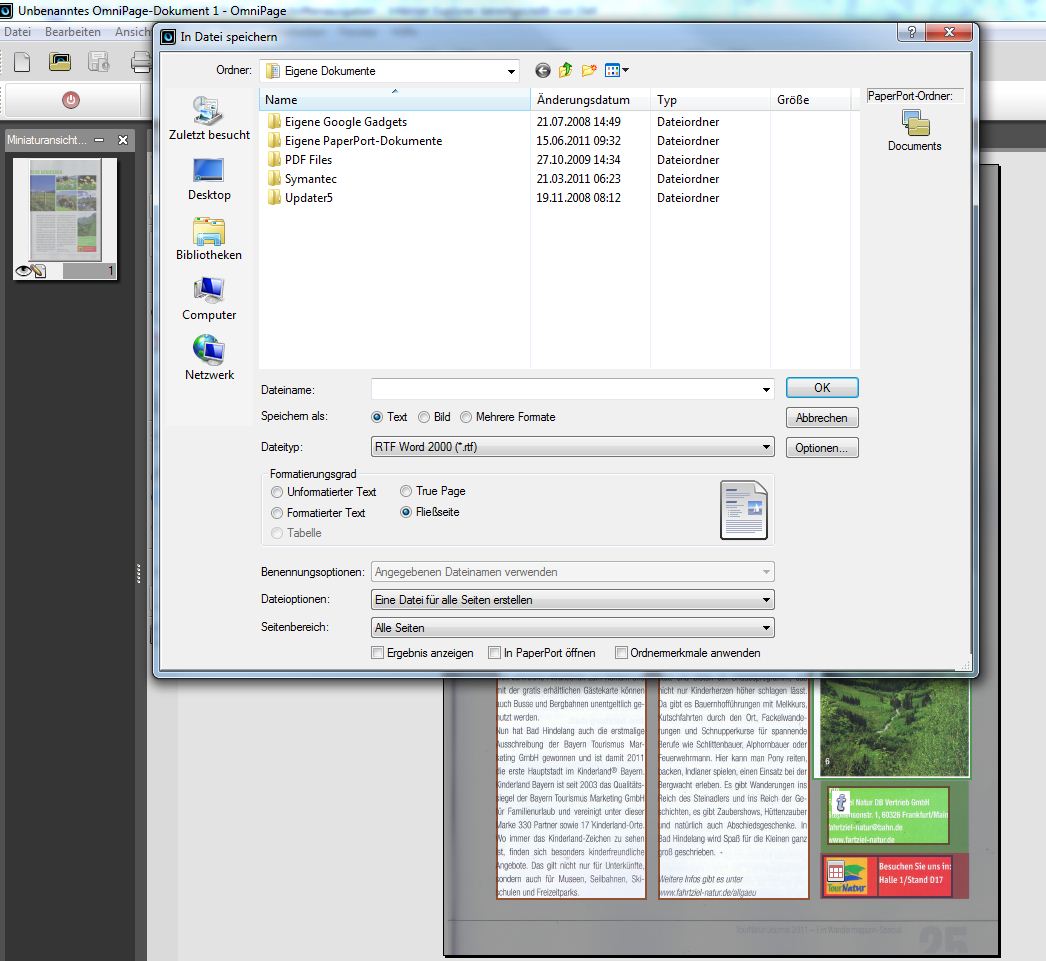
Task: Open Zuletzt besucht location
Action: tap(209, 119)
